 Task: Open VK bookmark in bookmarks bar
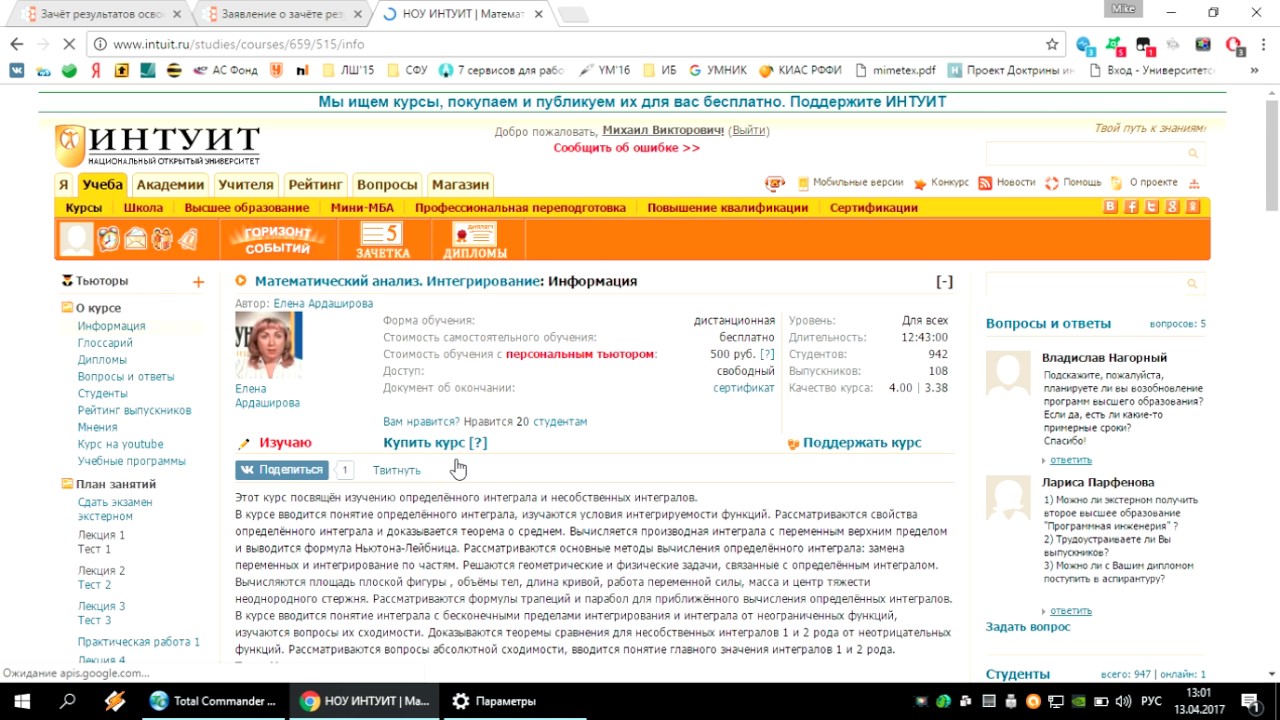coord(17,70)
